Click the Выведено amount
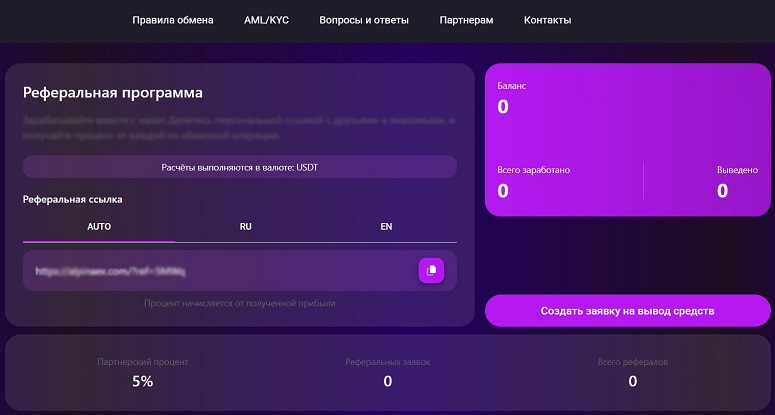775x415 pixels. (x=722, y=191)
